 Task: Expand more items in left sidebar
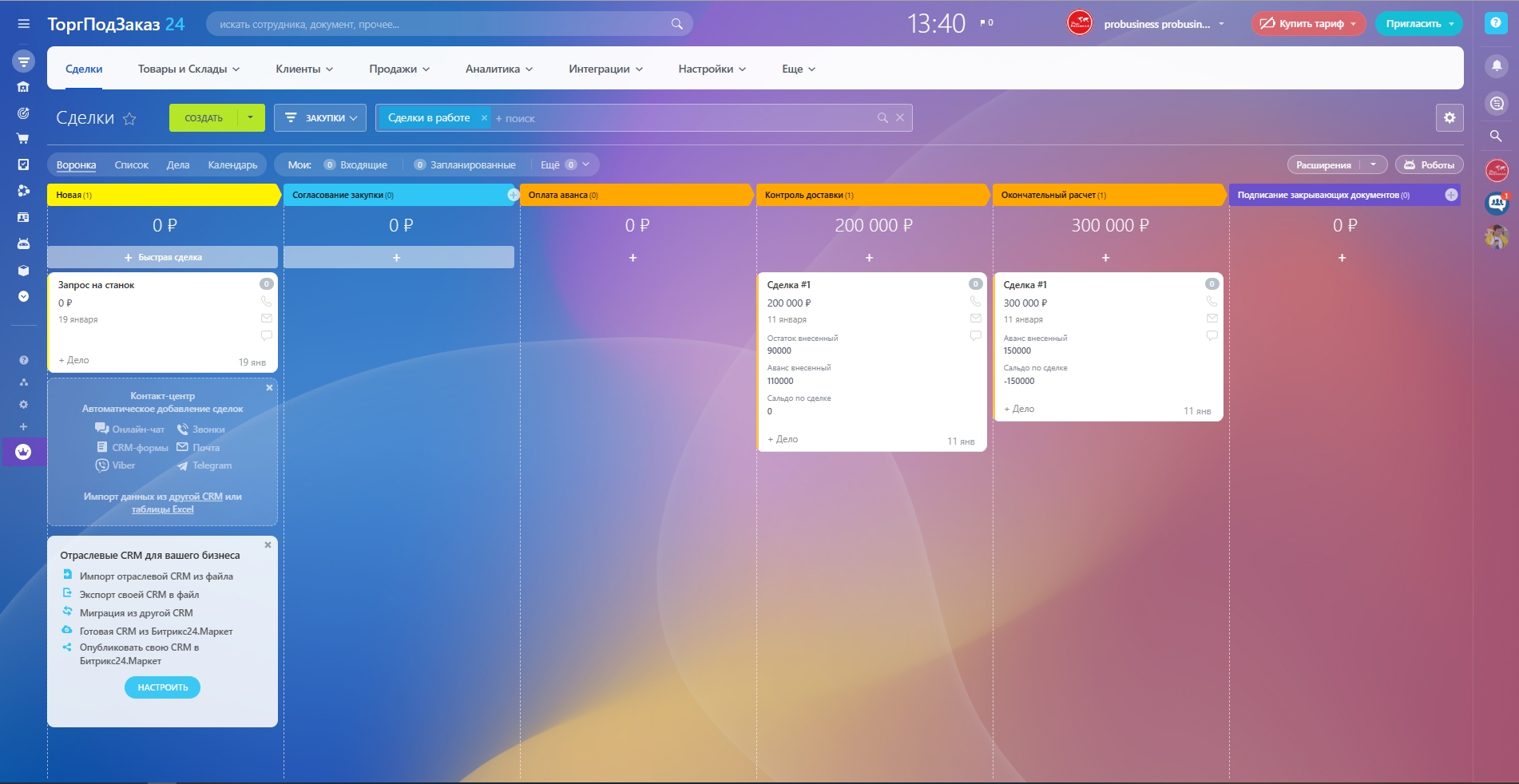click(23, 296)
